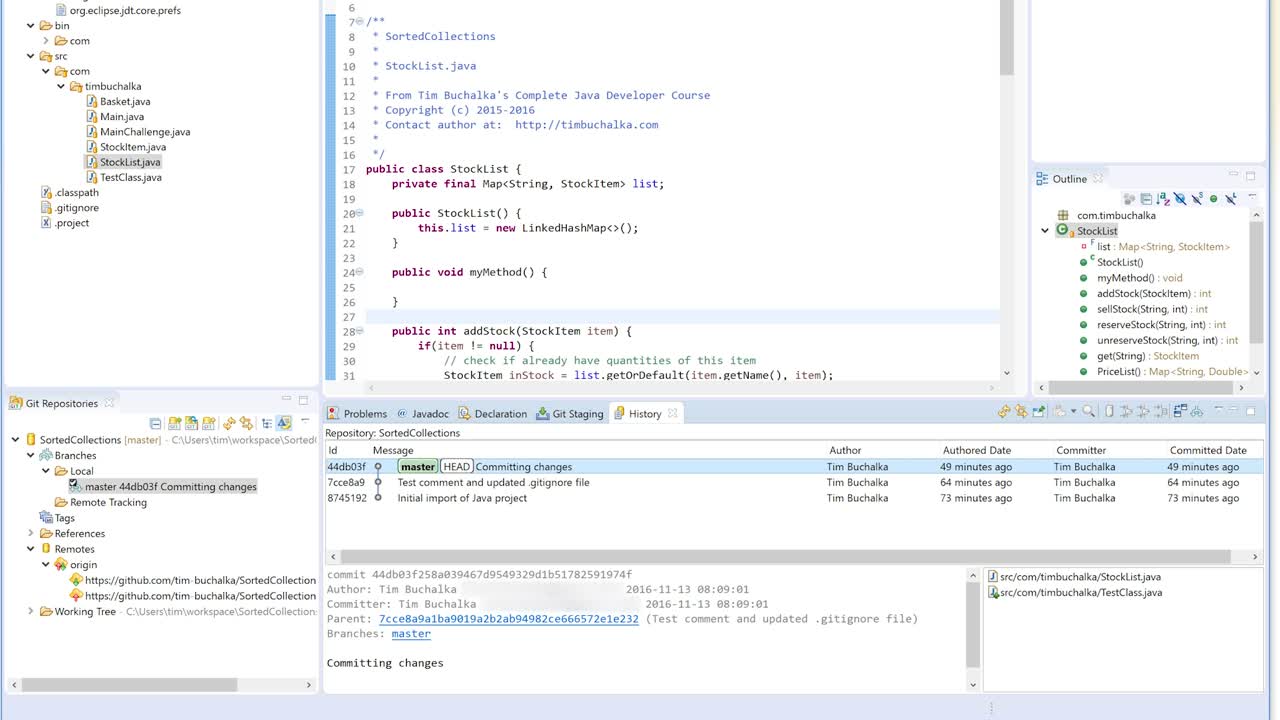Collapse SortedCollections repository node
Image resolution: width=1280 pixels, height=720 pixels.
click(x=15, y=440)
